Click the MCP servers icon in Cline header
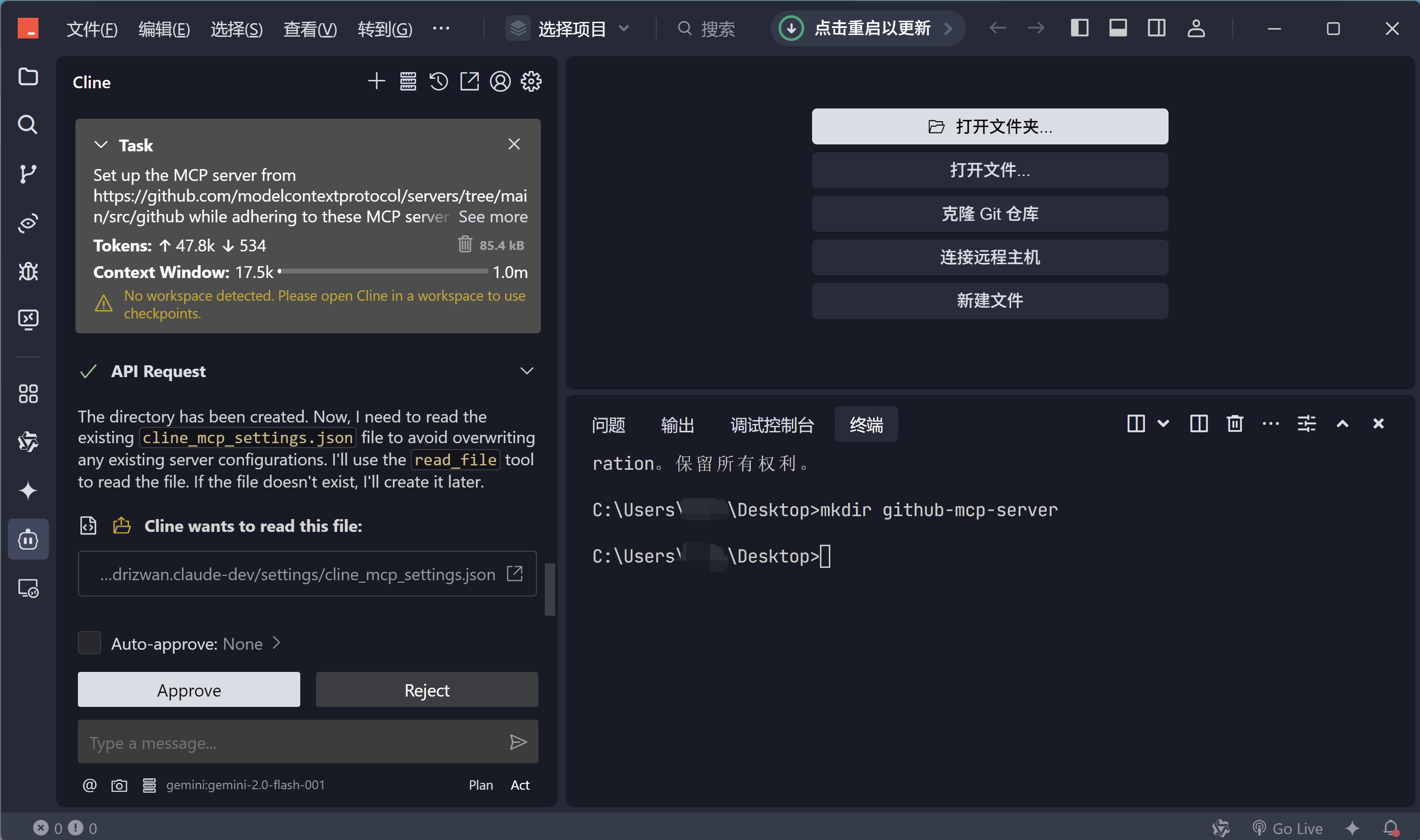 407,81
